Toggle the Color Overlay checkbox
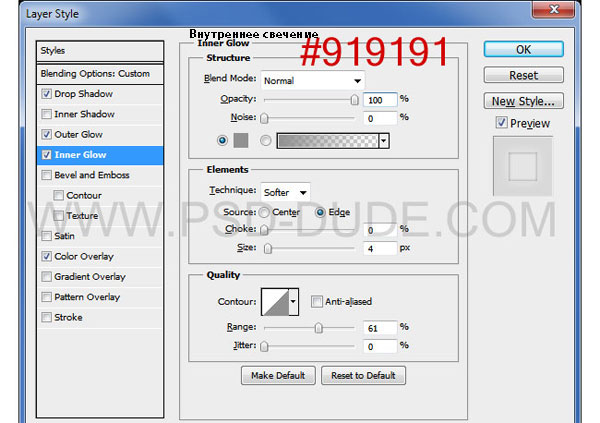 (46, 256)
